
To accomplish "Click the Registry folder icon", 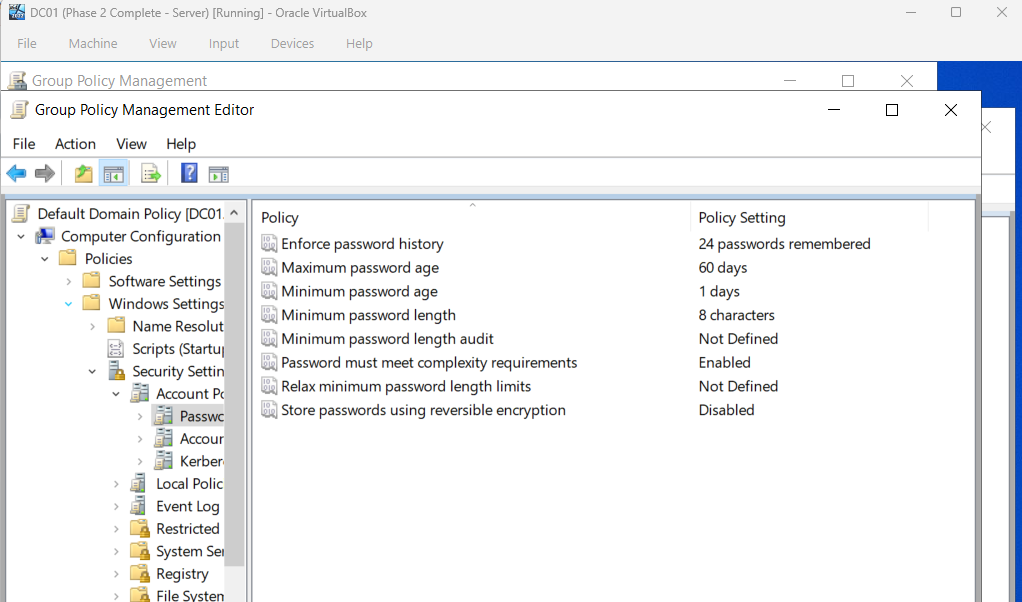I will point(139,573).
